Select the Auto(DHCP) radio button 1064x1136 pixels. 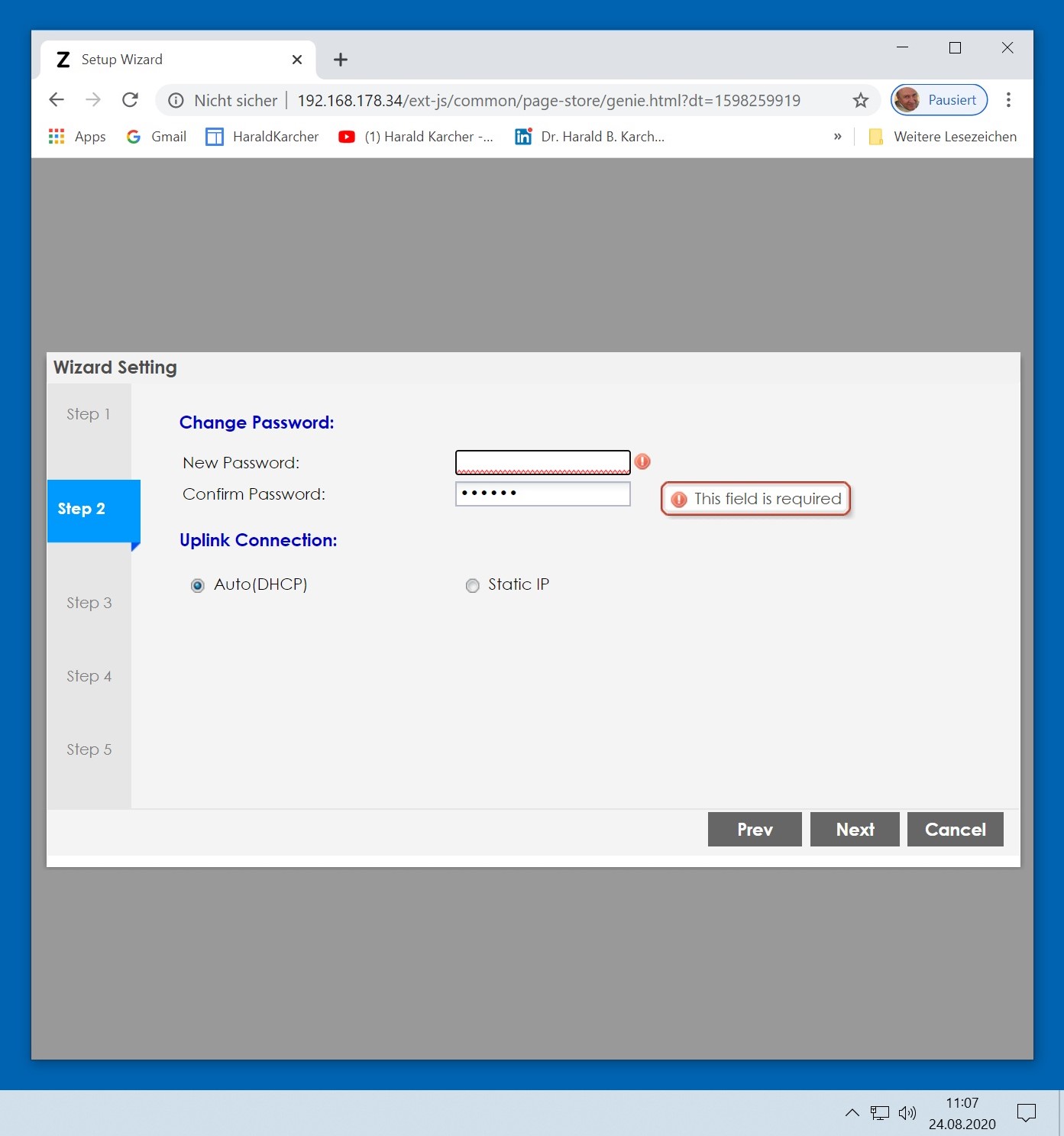(198, 586)
